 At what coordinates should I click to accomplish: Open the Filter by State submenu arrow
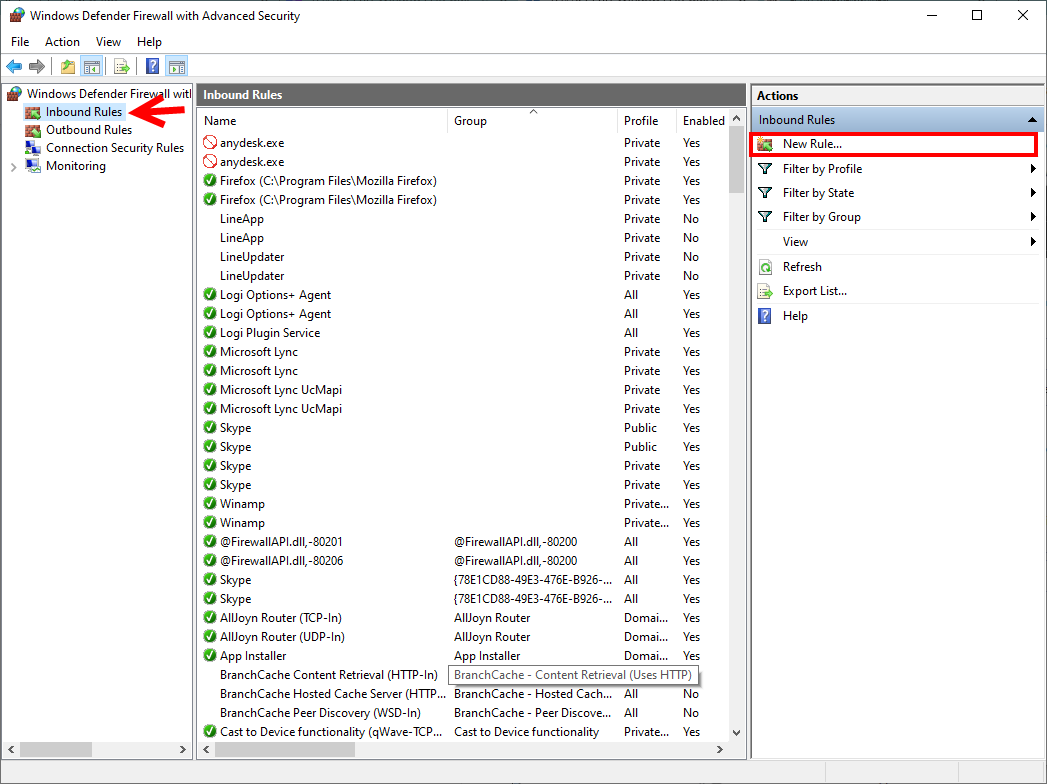[x=1033, y=193]
